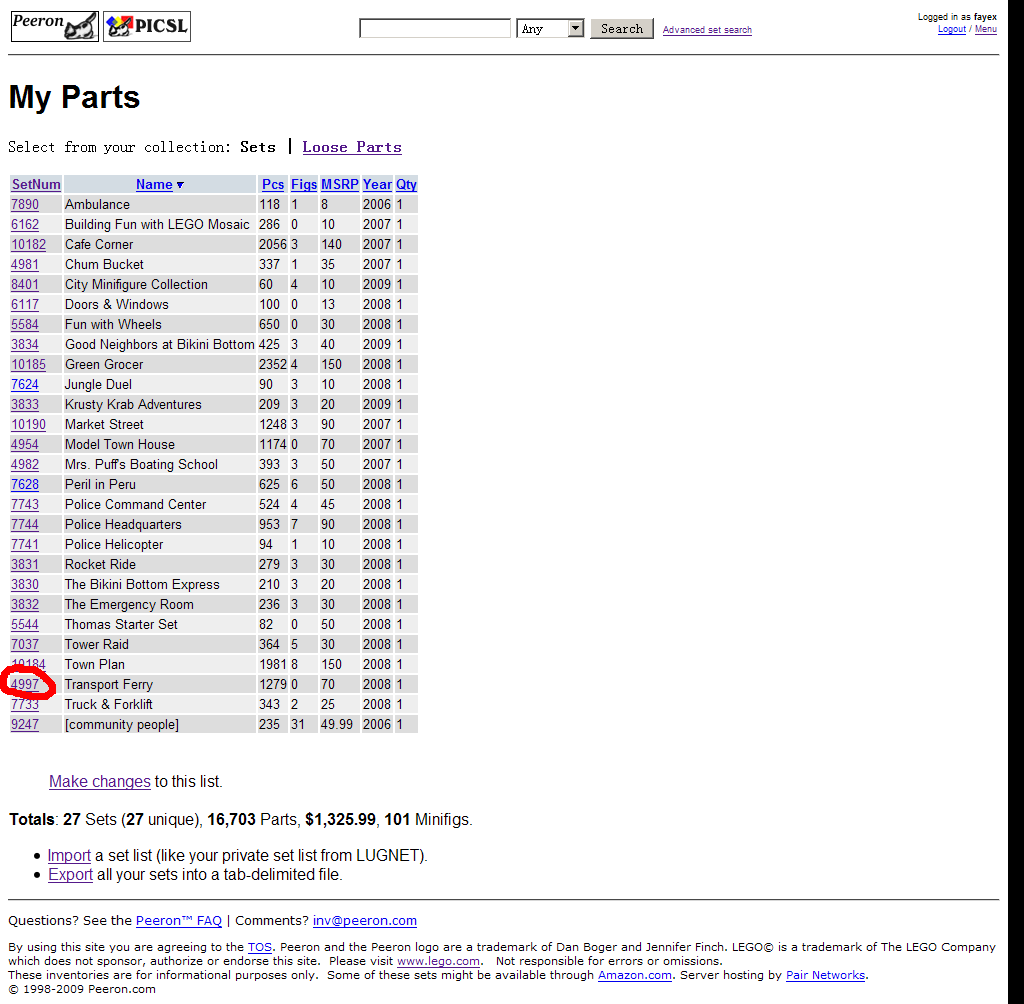Visit www.lego.com link
1024x1004 pixels.
tap(438, 961)
